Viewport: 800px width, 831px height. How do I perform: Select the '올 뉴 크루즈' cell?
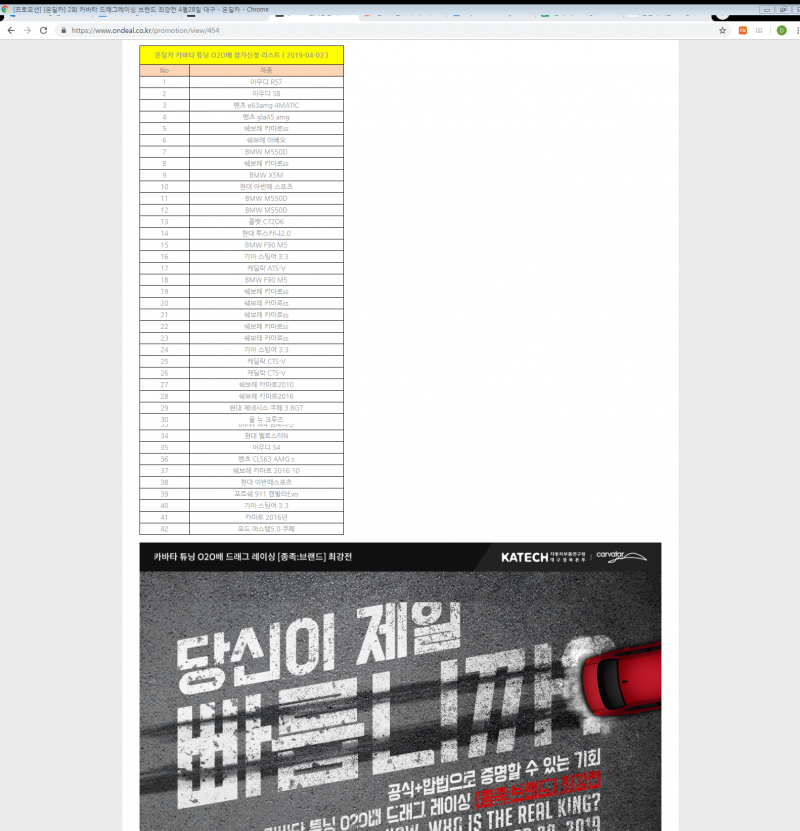coord(266,419)
